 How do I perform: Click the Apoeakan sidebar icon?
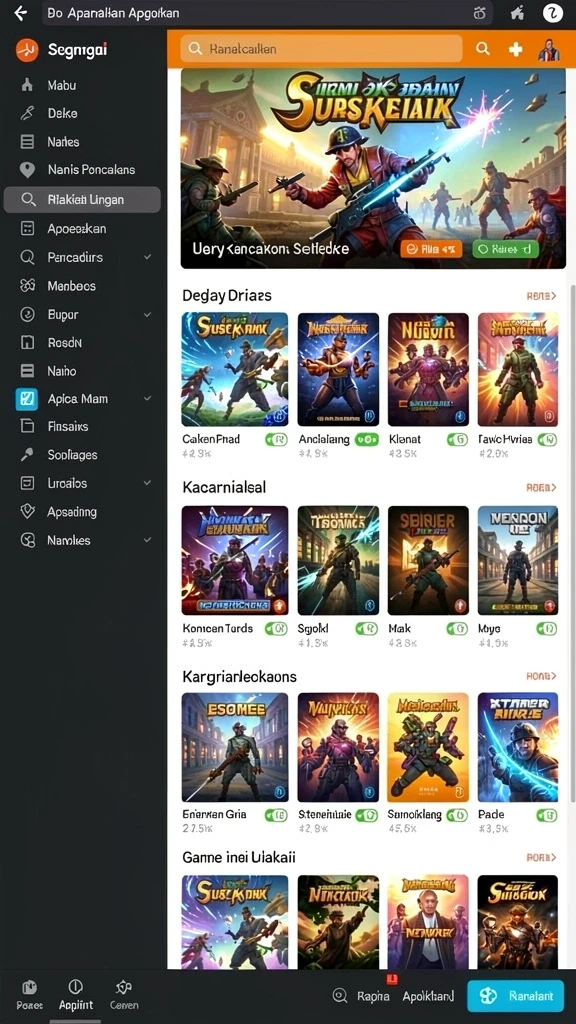(27, 229)
